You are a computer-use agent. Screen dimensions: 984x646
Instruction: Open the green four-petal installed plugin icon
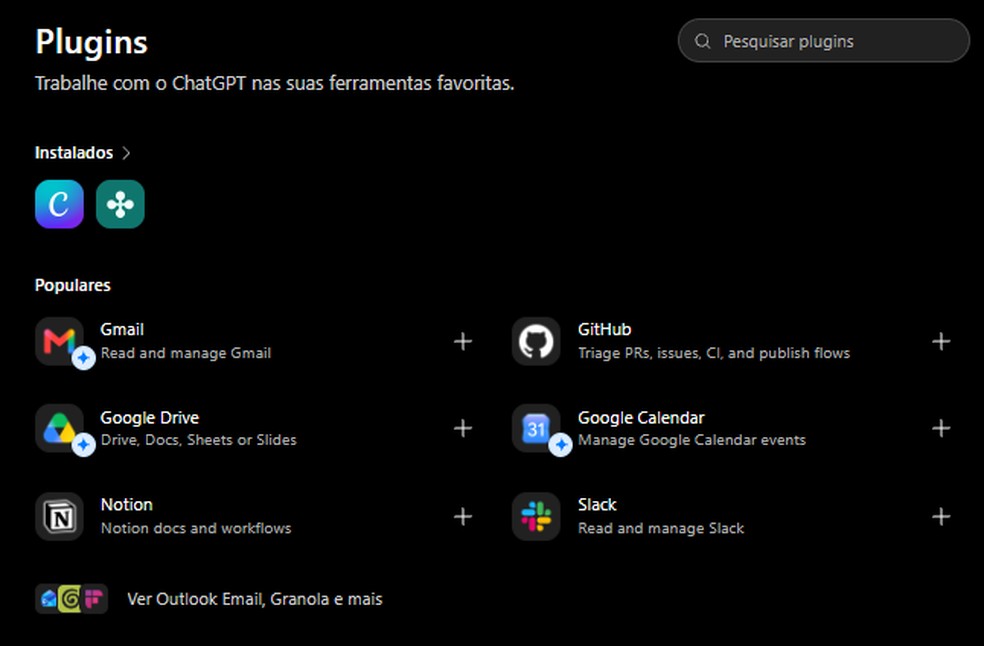(120, 204)
